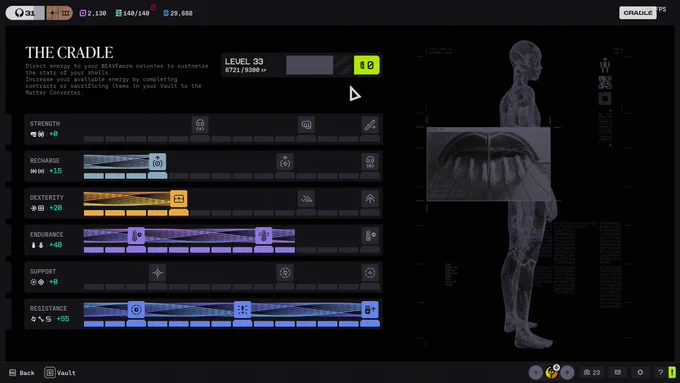
Task: Click the '+15' Recharge bonus value
Action: (56, 171)
